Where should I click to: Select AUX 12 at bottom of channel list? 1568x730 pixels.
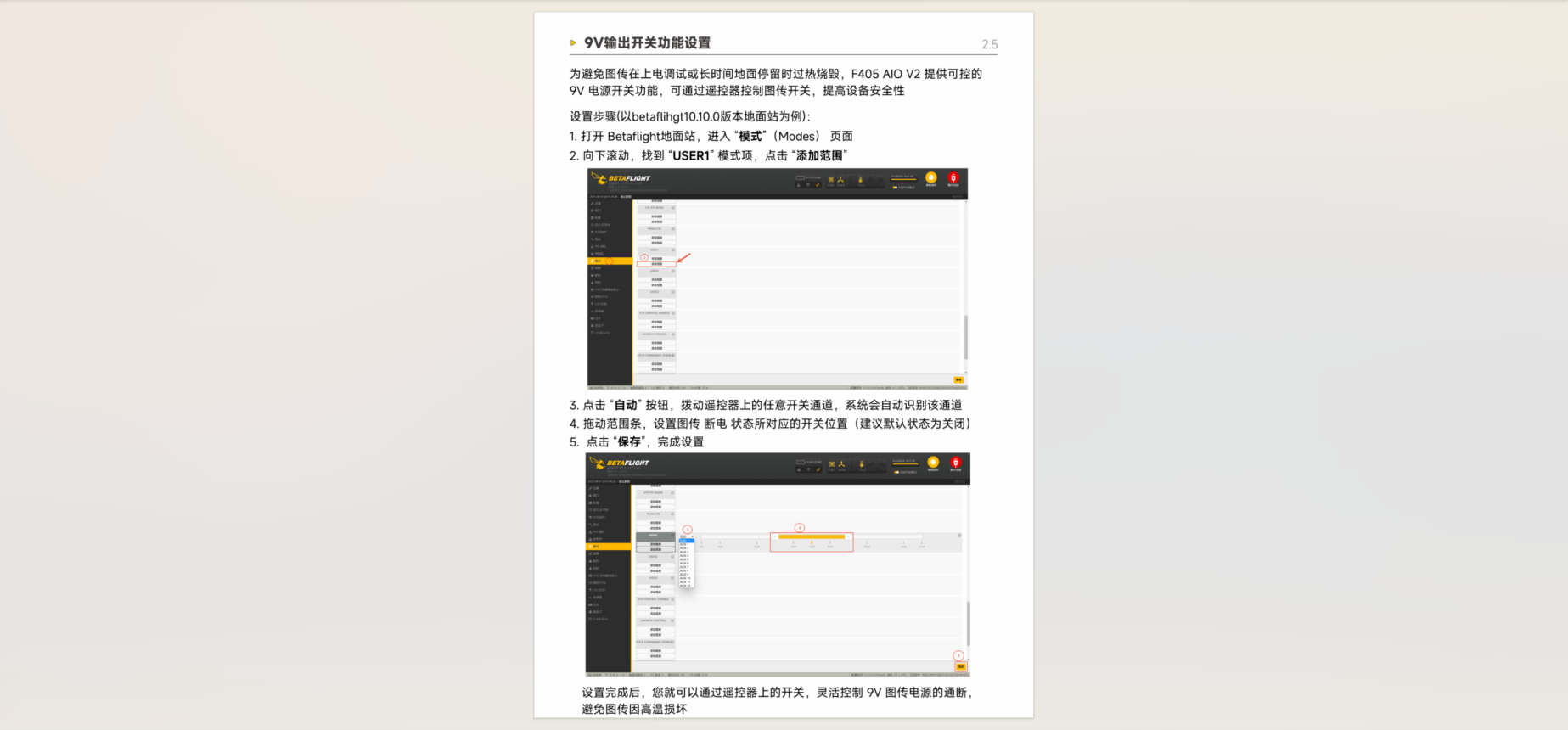(684, 586)
